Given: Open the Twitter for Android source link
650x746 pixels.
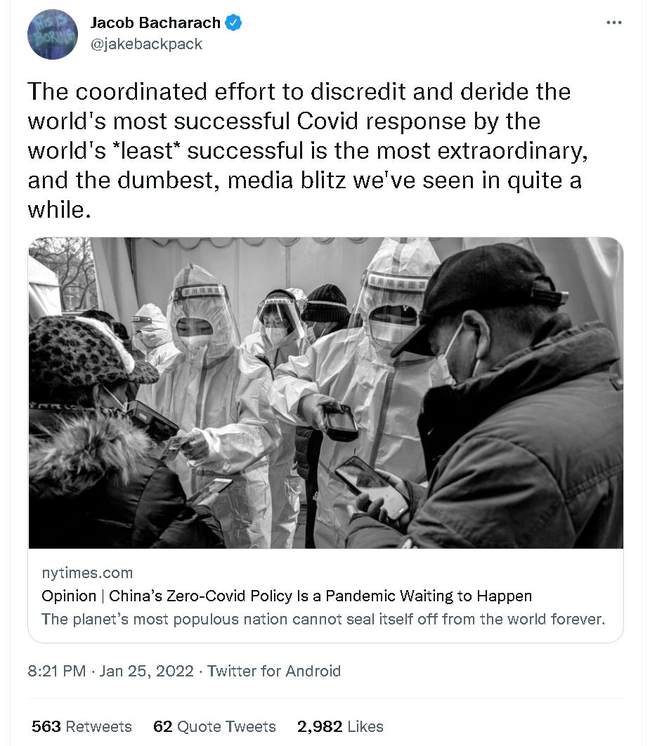Looking at the screenshot, I should 274,671.
